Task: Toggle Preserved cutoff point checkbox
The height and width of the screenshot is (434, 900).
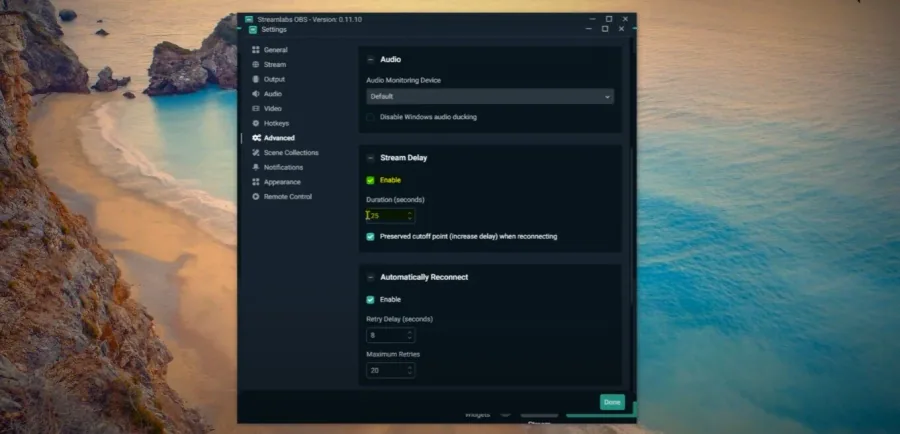Action: (370, 237)
